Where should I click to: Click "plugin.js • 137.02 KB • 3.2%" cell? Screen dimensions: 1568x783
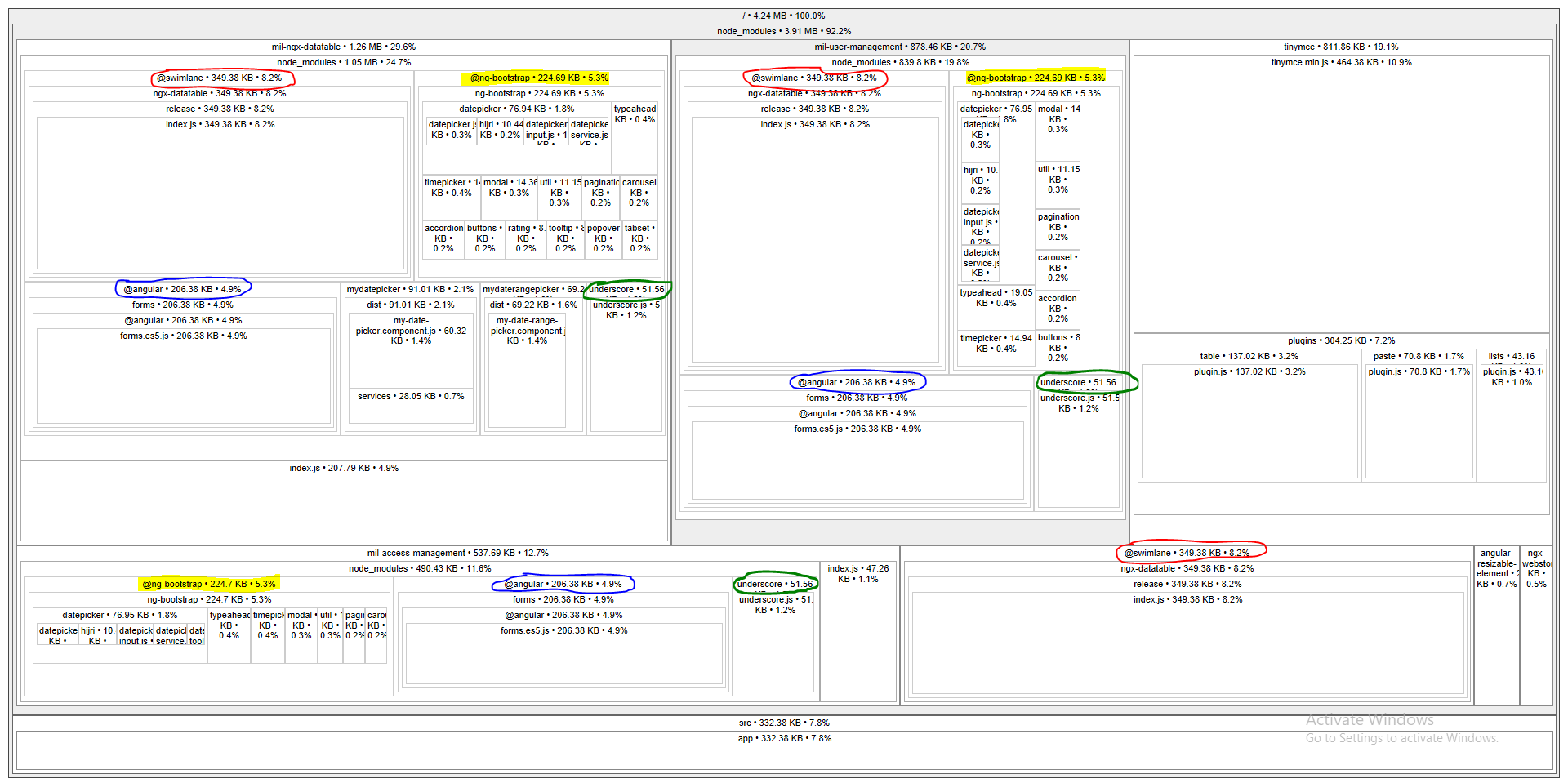click(x=1249, y=371)
